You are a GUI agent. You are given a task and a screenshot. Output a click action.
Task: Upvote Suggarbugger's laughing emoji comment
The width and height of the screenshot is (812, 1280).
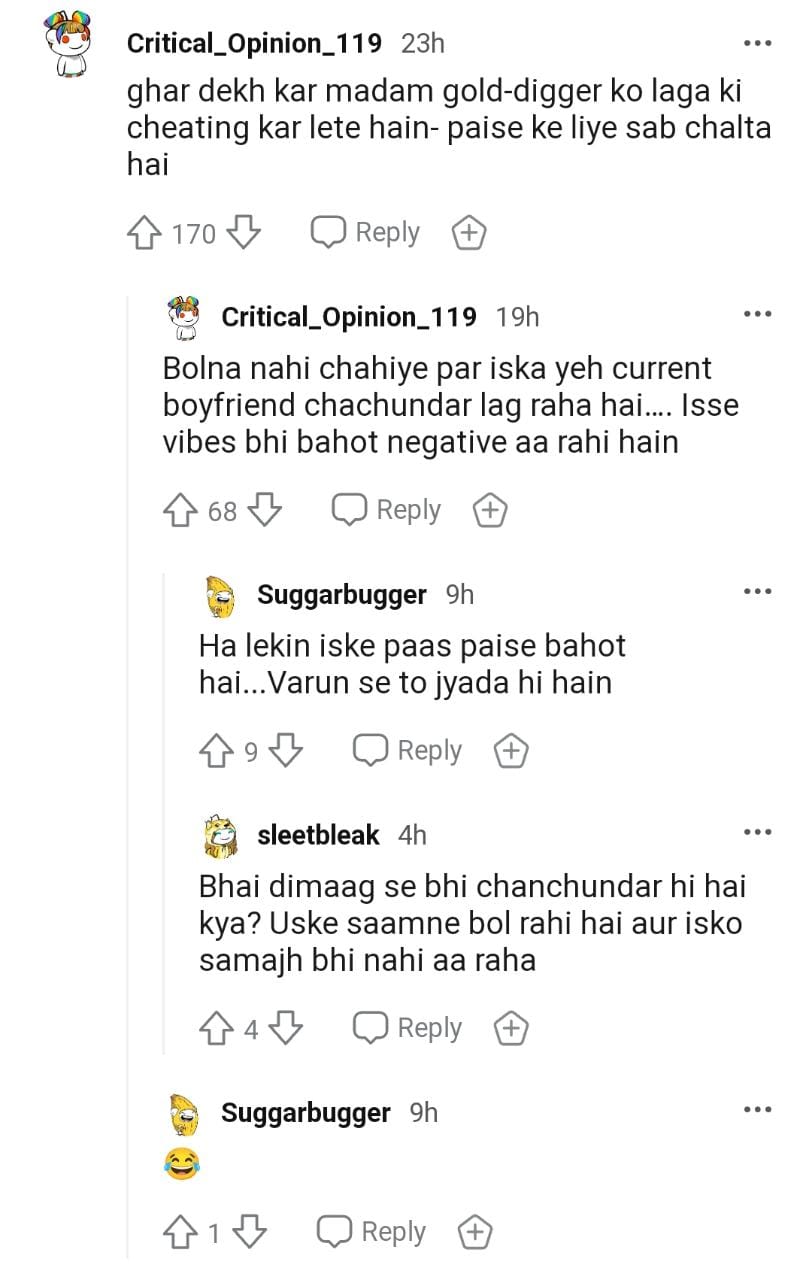click(x=180, y=1233)
